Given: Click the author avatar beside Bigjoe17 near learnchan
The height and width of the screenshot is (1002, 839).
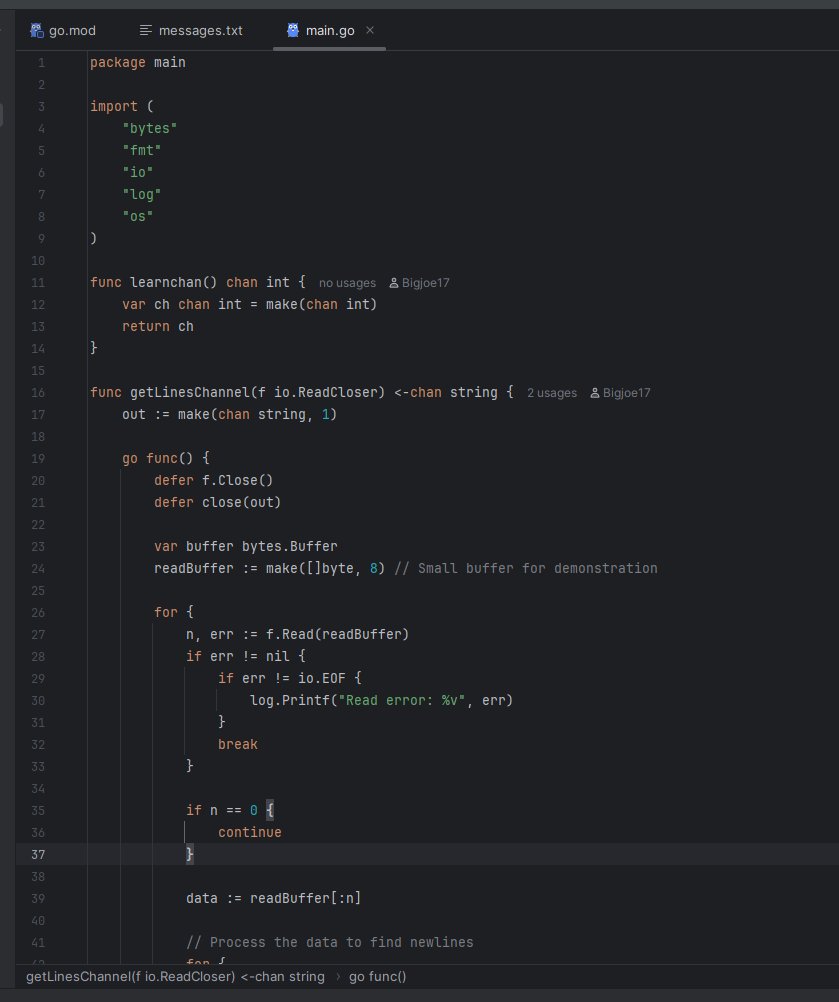Looking at the screenshot, I should pyautogui.click(x=396, y=283).
